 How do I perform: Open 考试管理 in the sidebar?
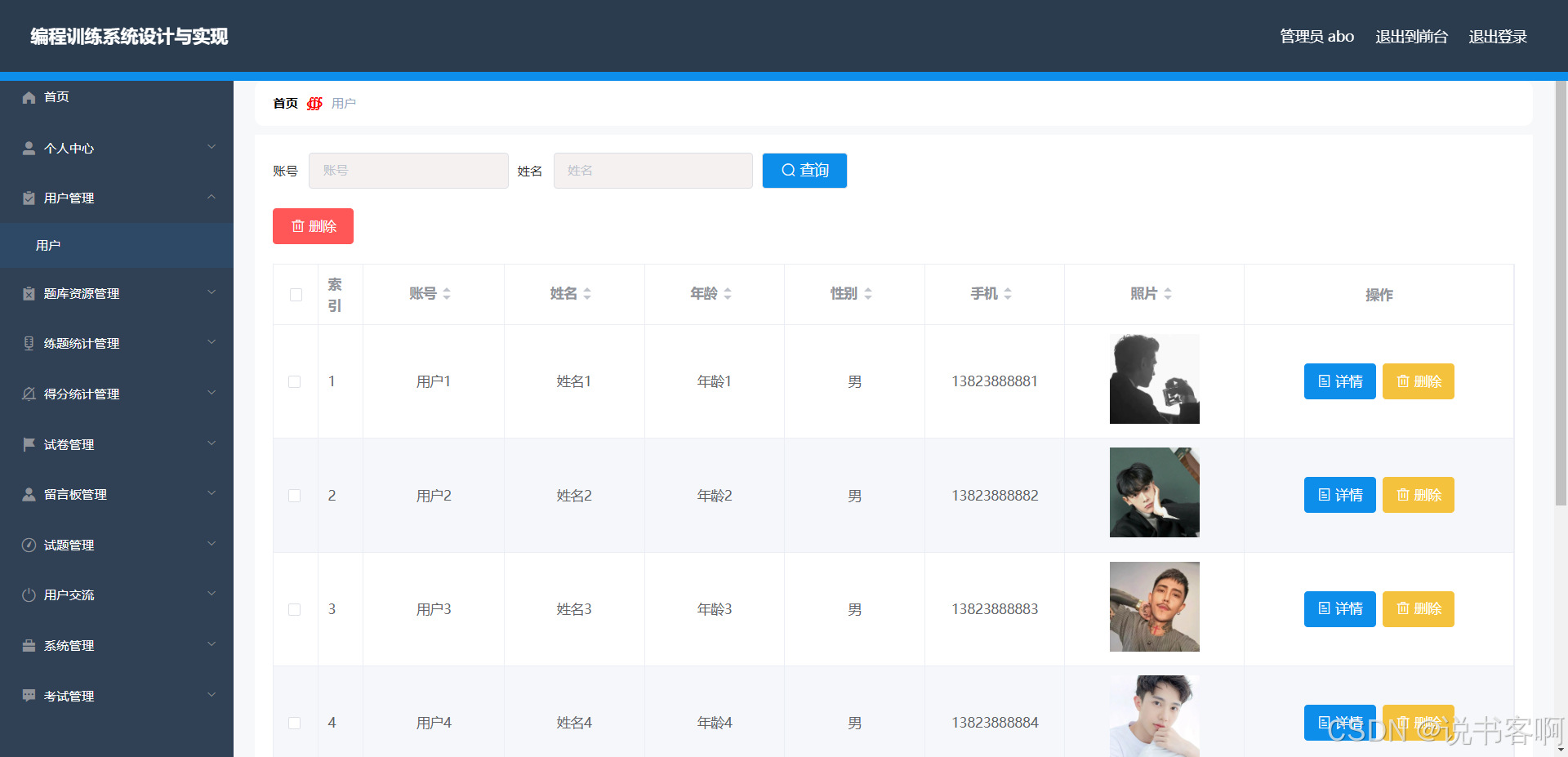tap(117, 696)
